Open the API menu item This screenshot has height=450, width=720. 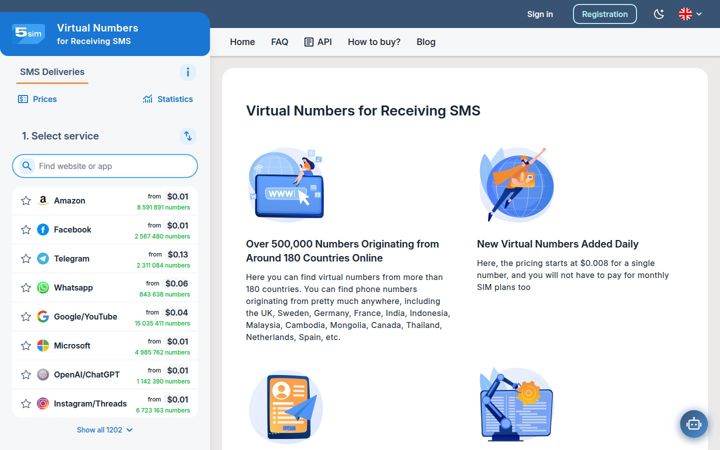click(318, 42)
